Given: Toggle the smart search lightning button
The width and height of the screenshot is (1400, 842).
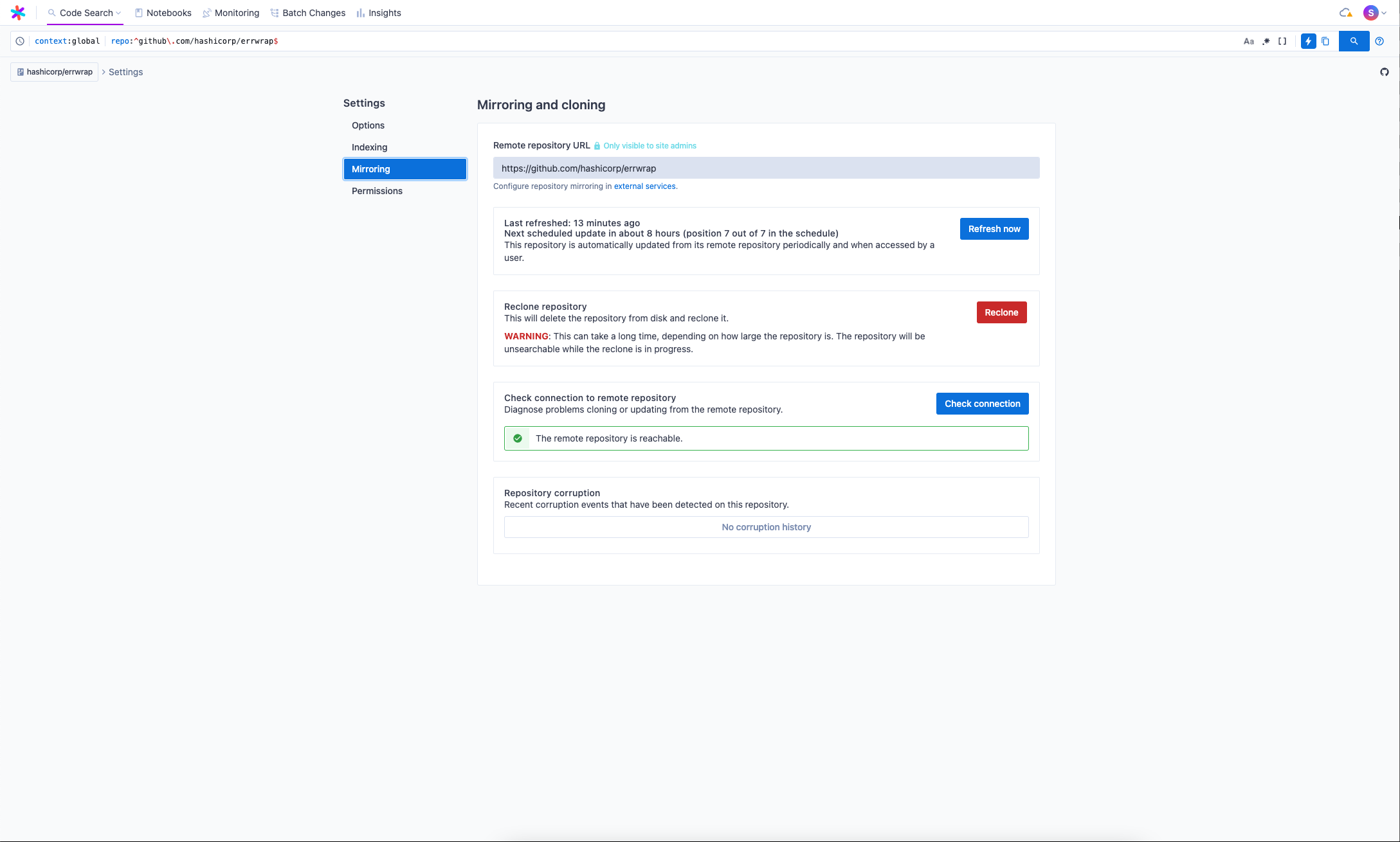Looking at the screenshot, I should coord(1308,41).
